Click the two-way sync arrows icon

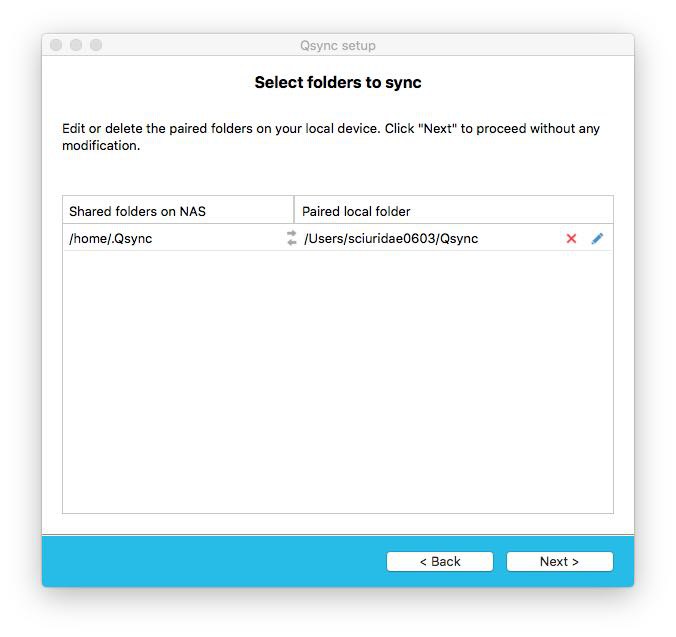[x=292, y=238]
